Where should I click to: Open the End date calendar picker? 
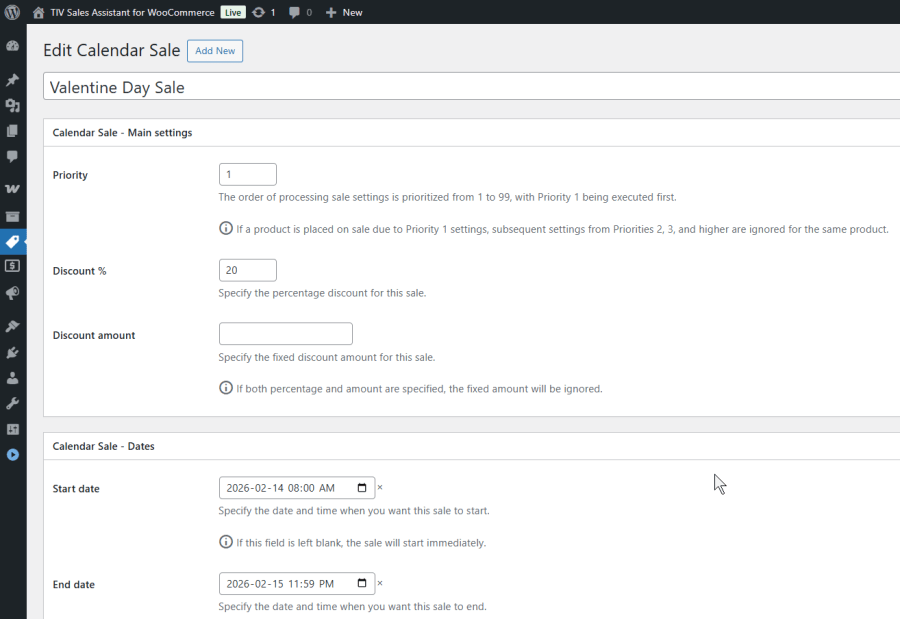click(x=362, y=584)
